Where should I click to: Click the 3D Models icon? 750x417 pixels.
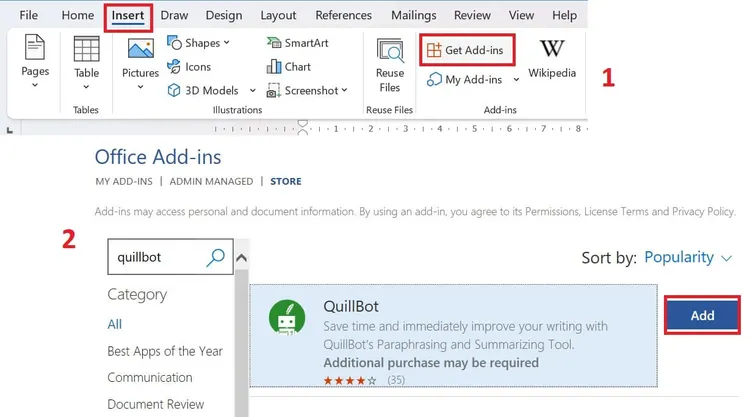coord(174,90)
